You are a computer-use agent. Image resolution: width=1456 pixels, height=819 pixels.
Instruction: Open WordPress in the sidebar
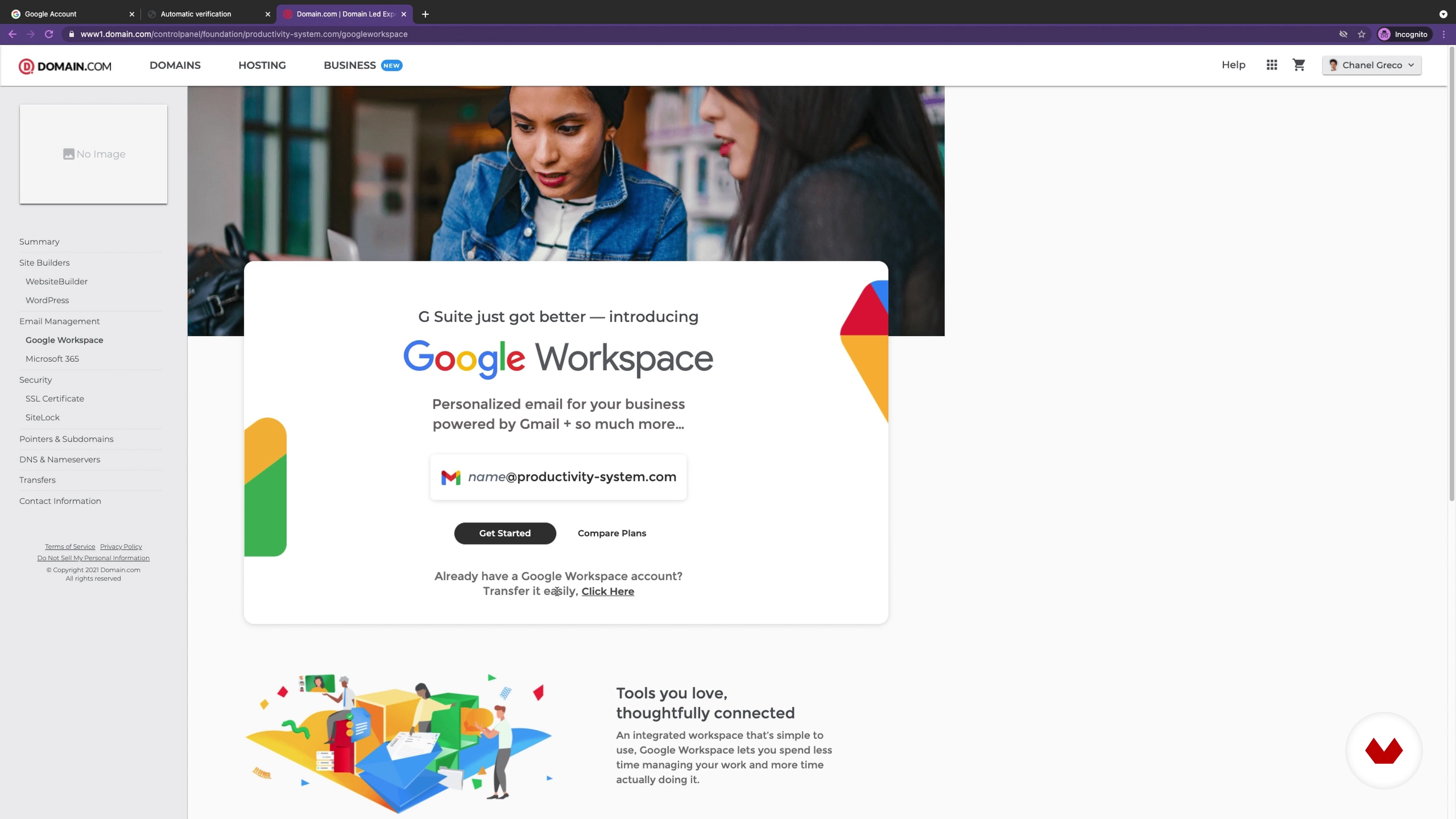coord(47,300)
